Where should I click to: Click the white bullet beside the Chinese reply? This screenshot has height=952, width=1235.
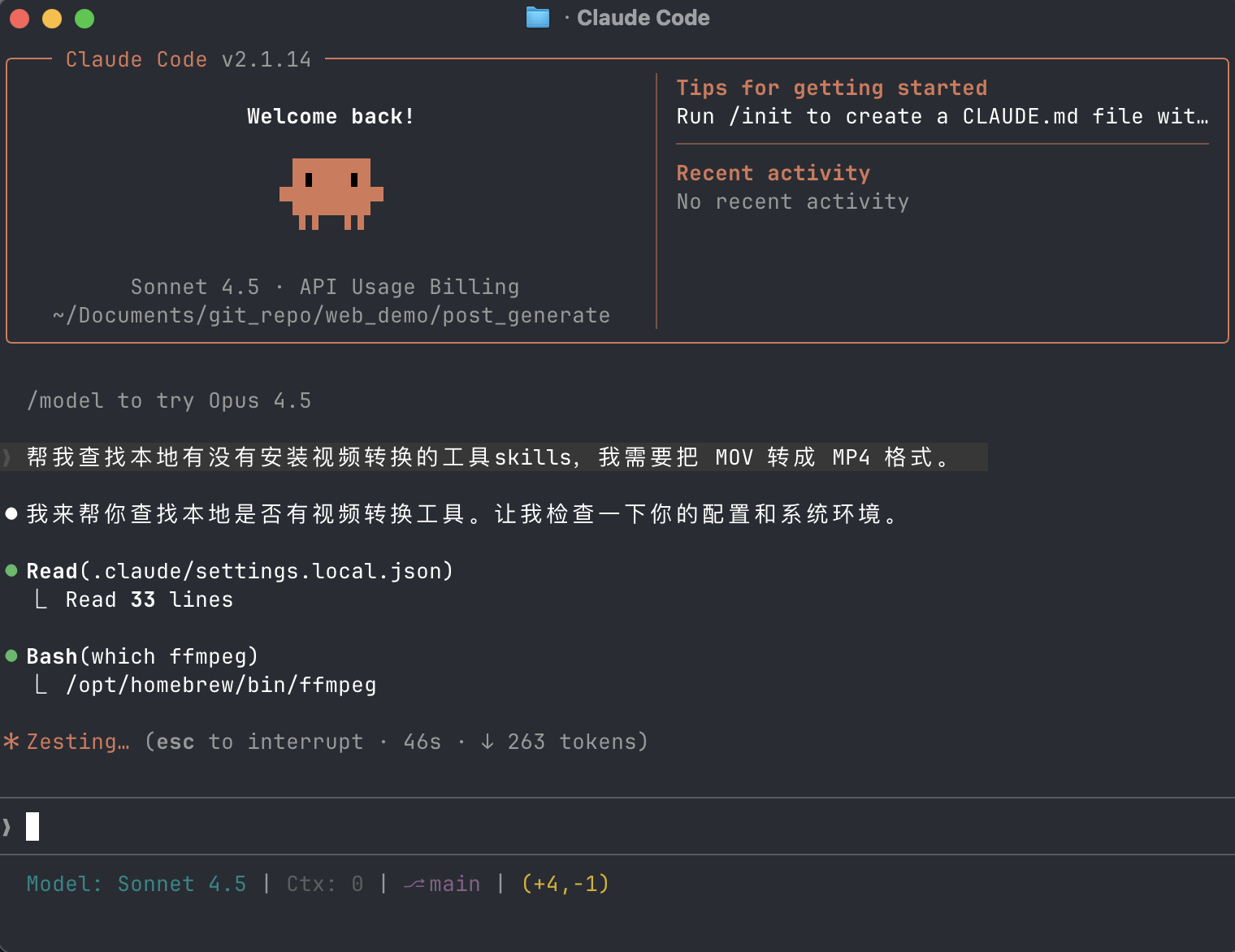click(x=11, y=513)
